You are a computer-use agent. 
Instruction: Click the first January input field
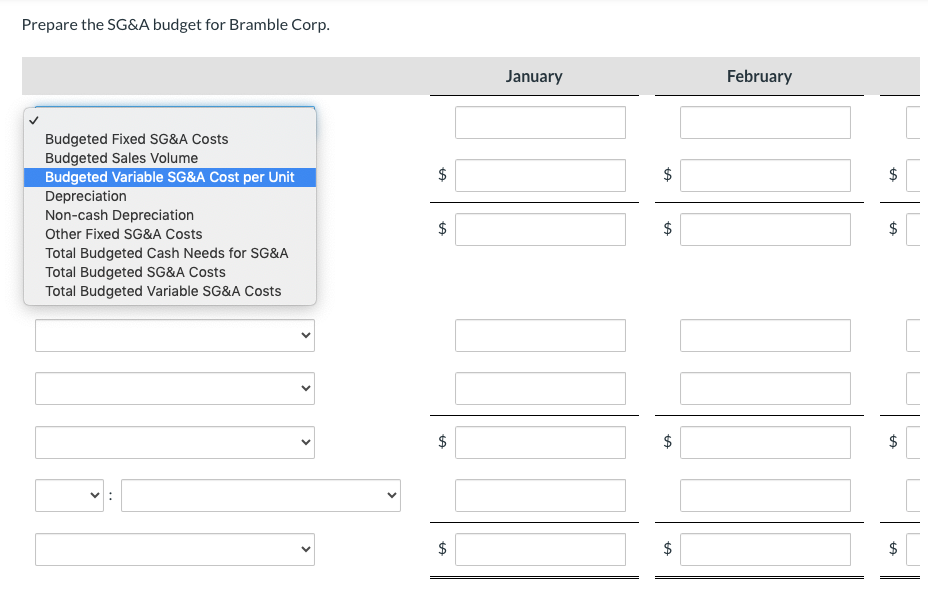click(x=540, y=122)
